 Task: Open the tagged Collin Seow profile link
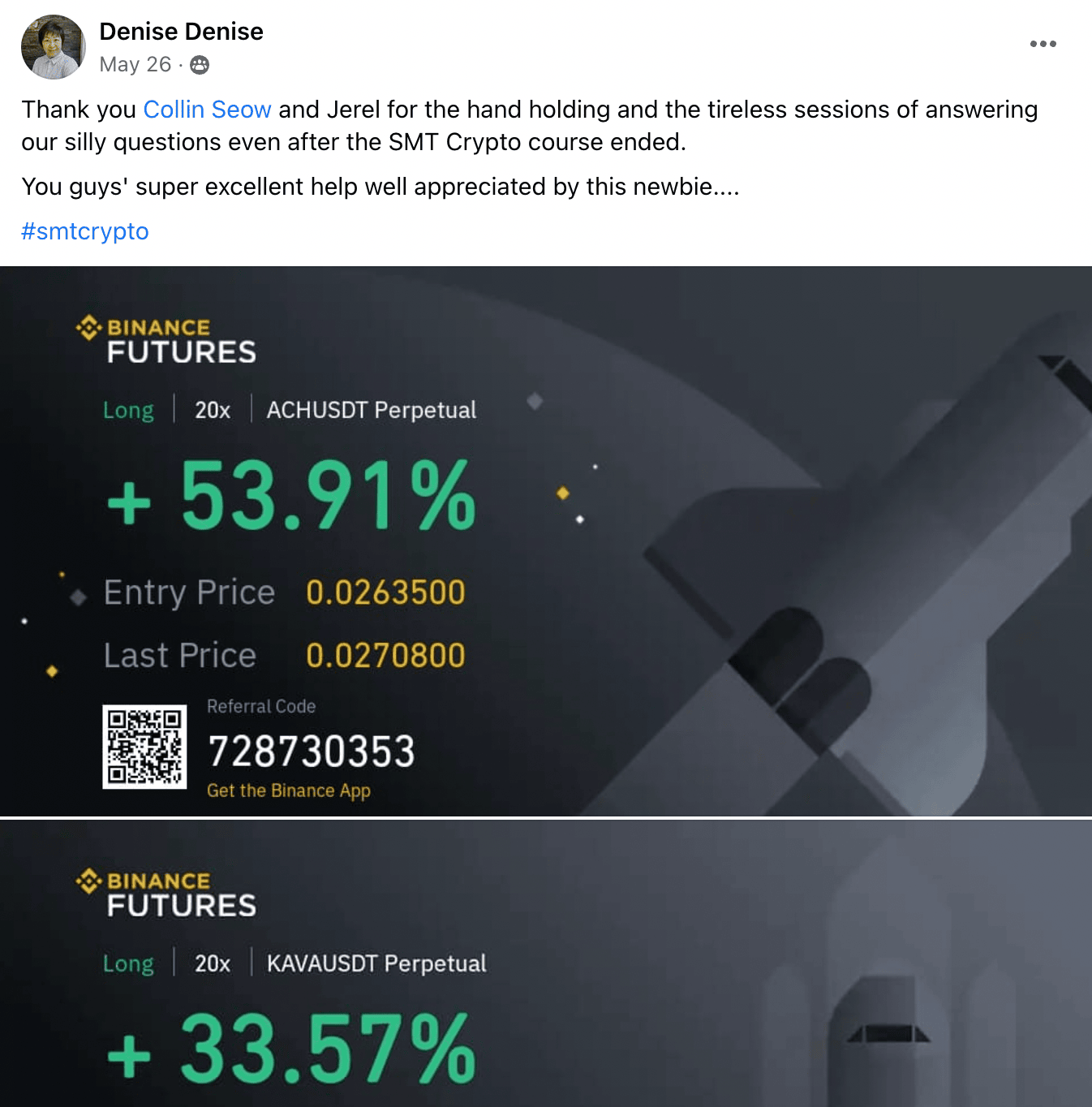click(207, 110)
